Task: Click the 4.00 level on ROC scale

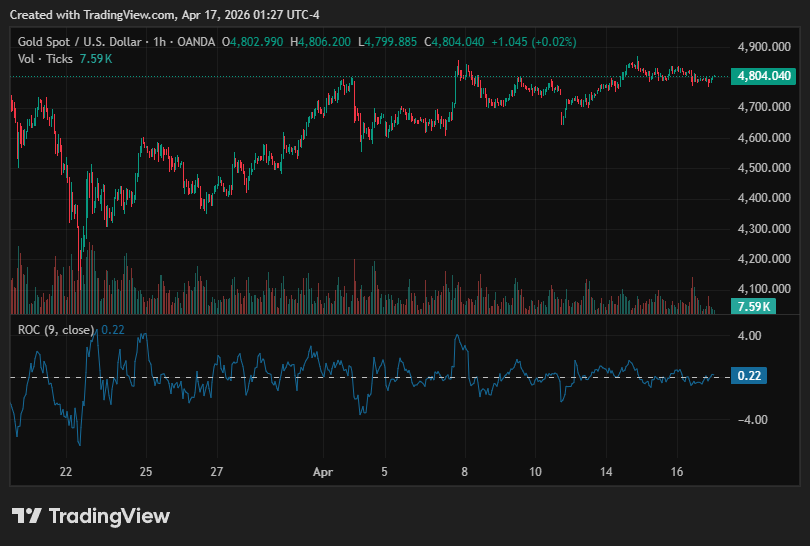Action: tap(749, 336)
